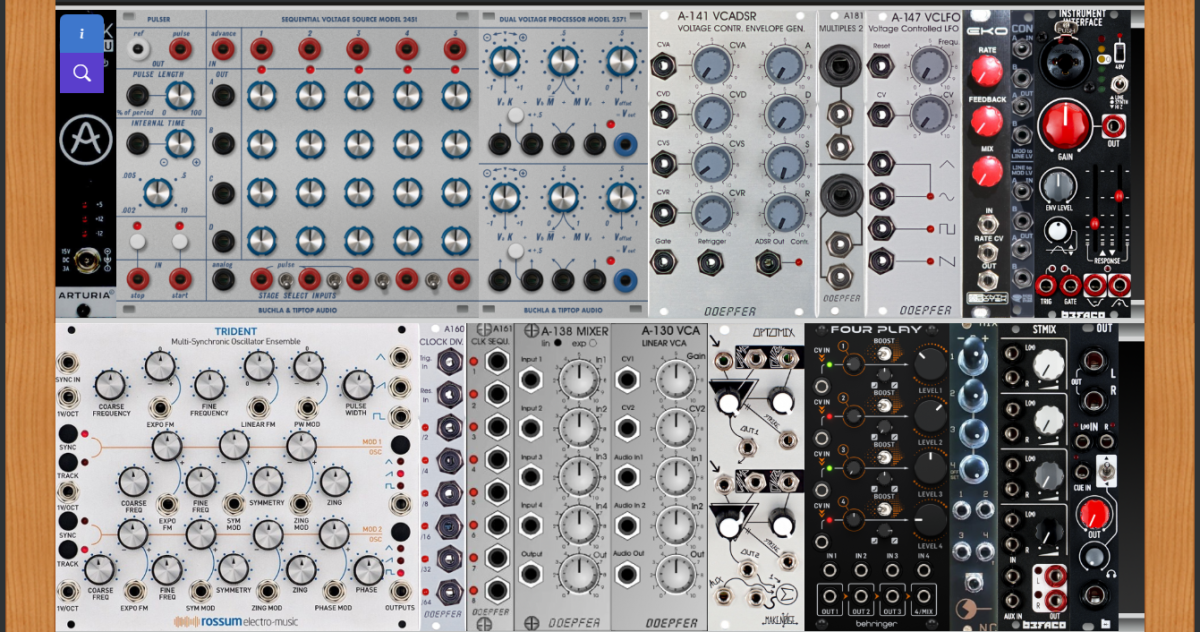The width and height of the screenshot is (1200, 632).
Task: Click upper blue Vout jack on Model 257t
Action: [x=626, y=146]
